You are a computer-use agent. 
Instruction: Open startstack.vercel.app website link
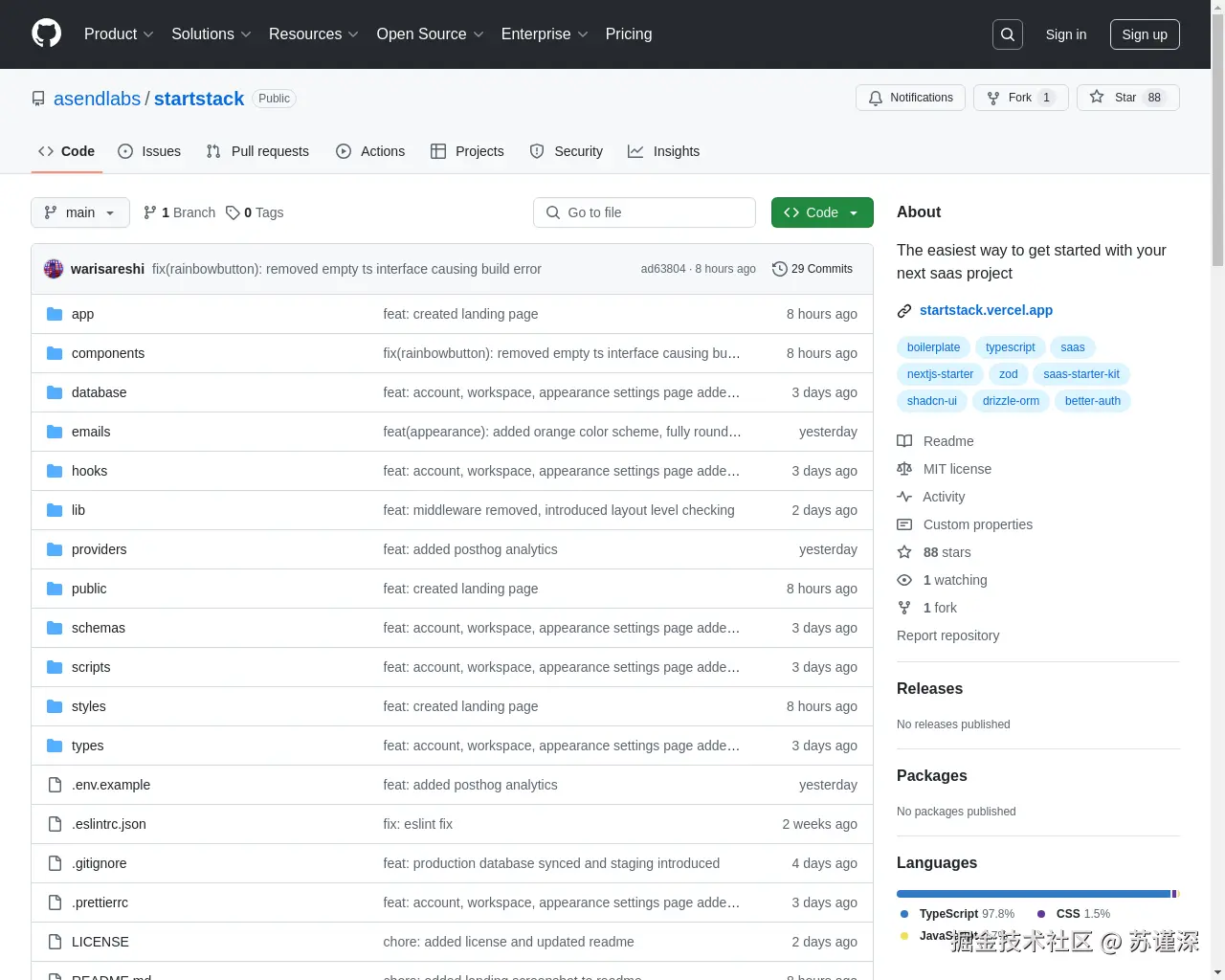coord(986,310)
